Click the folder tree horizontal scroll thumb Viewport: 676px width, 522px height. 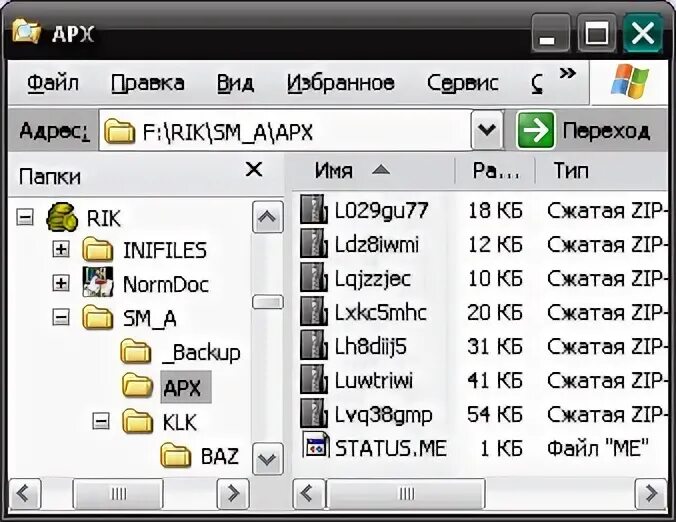coord(118,494)
